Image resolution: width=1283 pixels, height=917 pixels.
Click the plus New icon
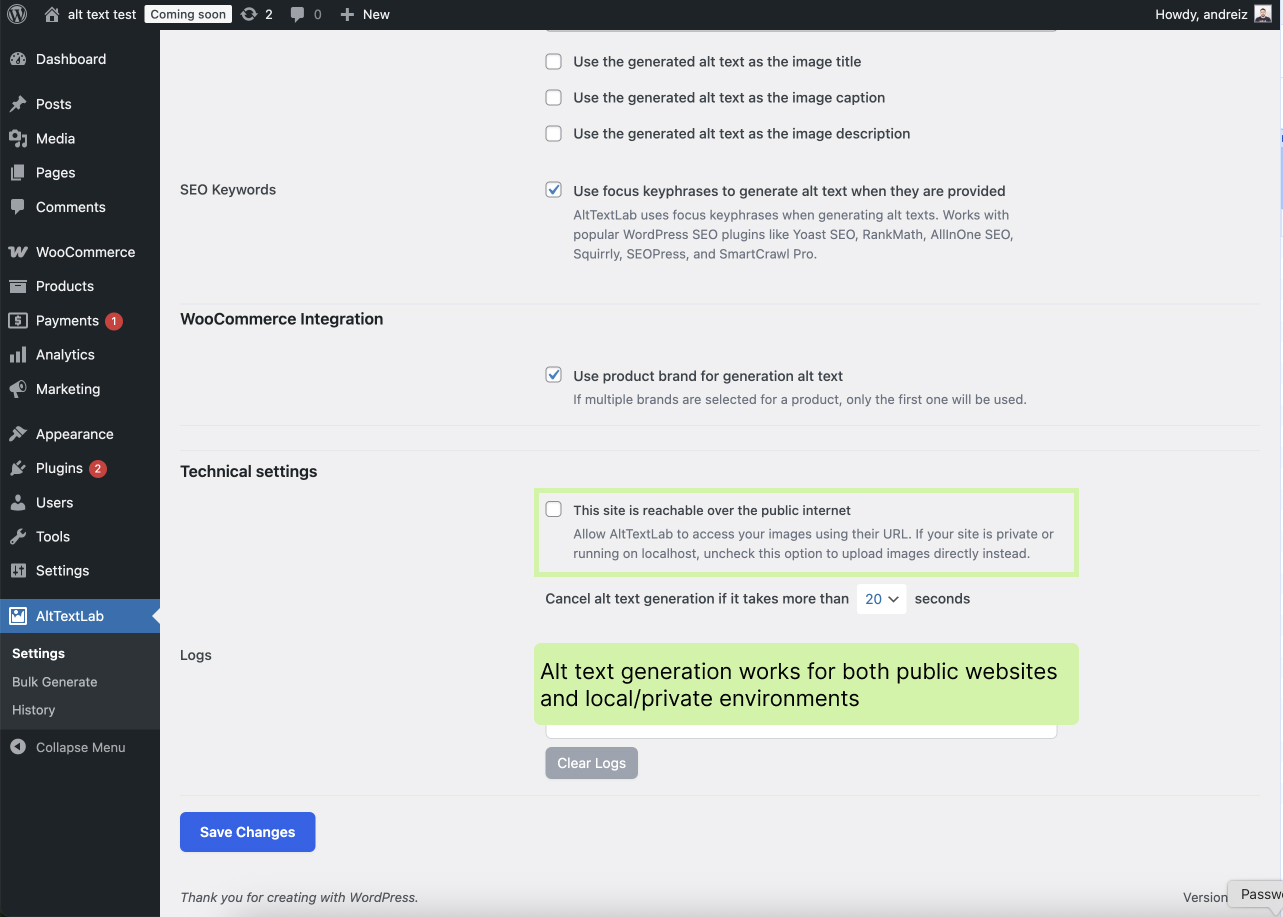click(x=347, y=14)
